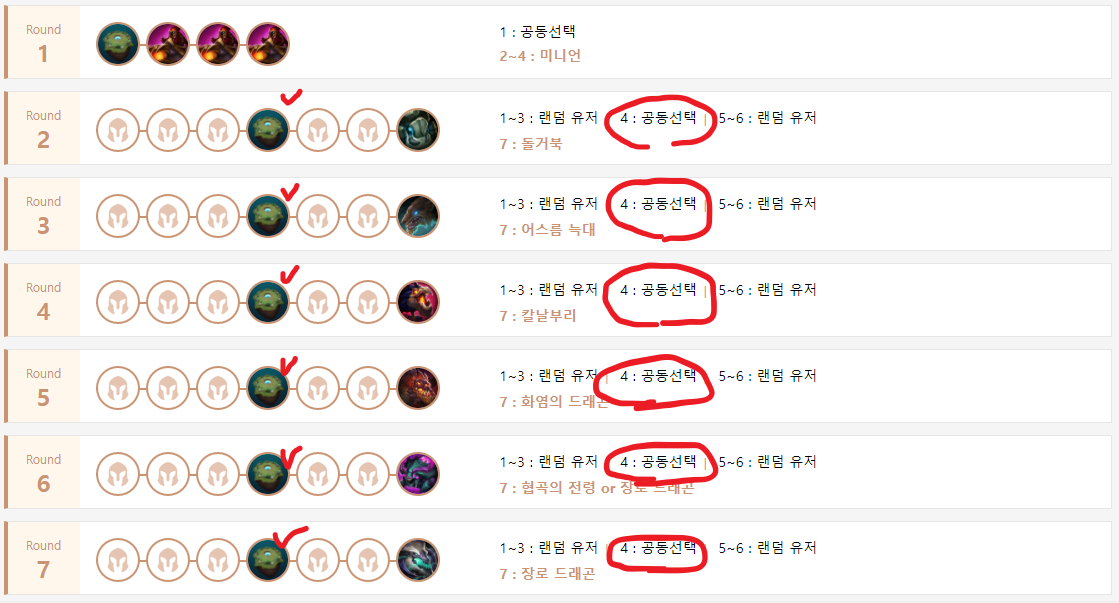The height and width of the screenshot is (603, 1119).
Task: Click the check-marked carousel icon in Round 2
Action: (268, 130)
